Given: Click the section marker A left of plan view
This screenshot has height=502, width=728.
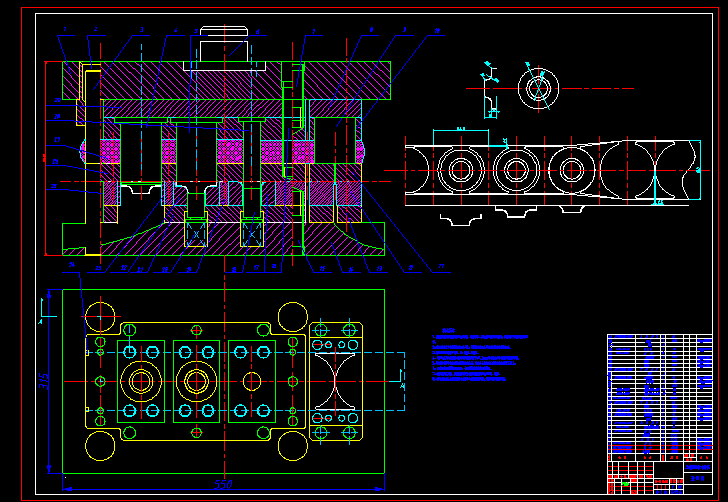Looking at the screenshot, I should (41, 320).
